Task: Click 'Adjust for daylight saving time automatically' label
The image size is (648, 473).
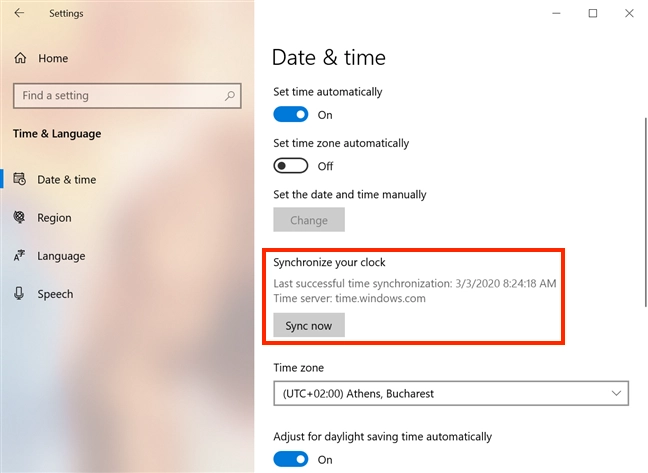Action: coord(382,437)
